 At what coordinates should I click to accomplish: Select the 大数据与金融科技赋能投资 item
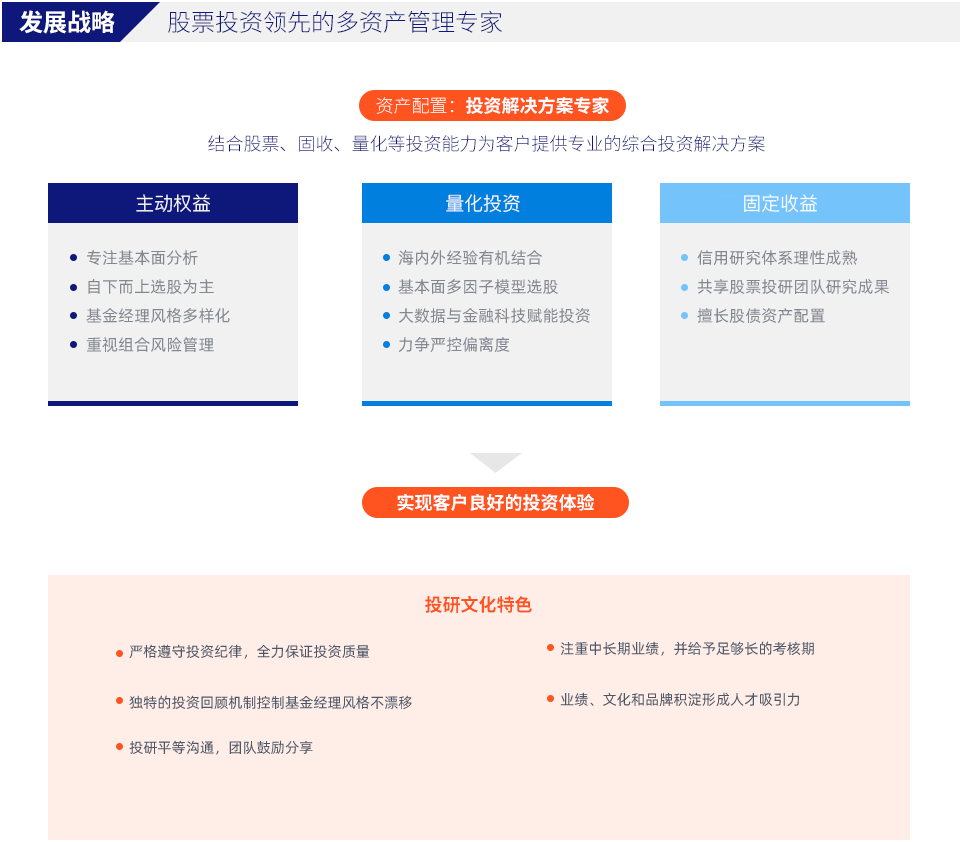(494, 316)
